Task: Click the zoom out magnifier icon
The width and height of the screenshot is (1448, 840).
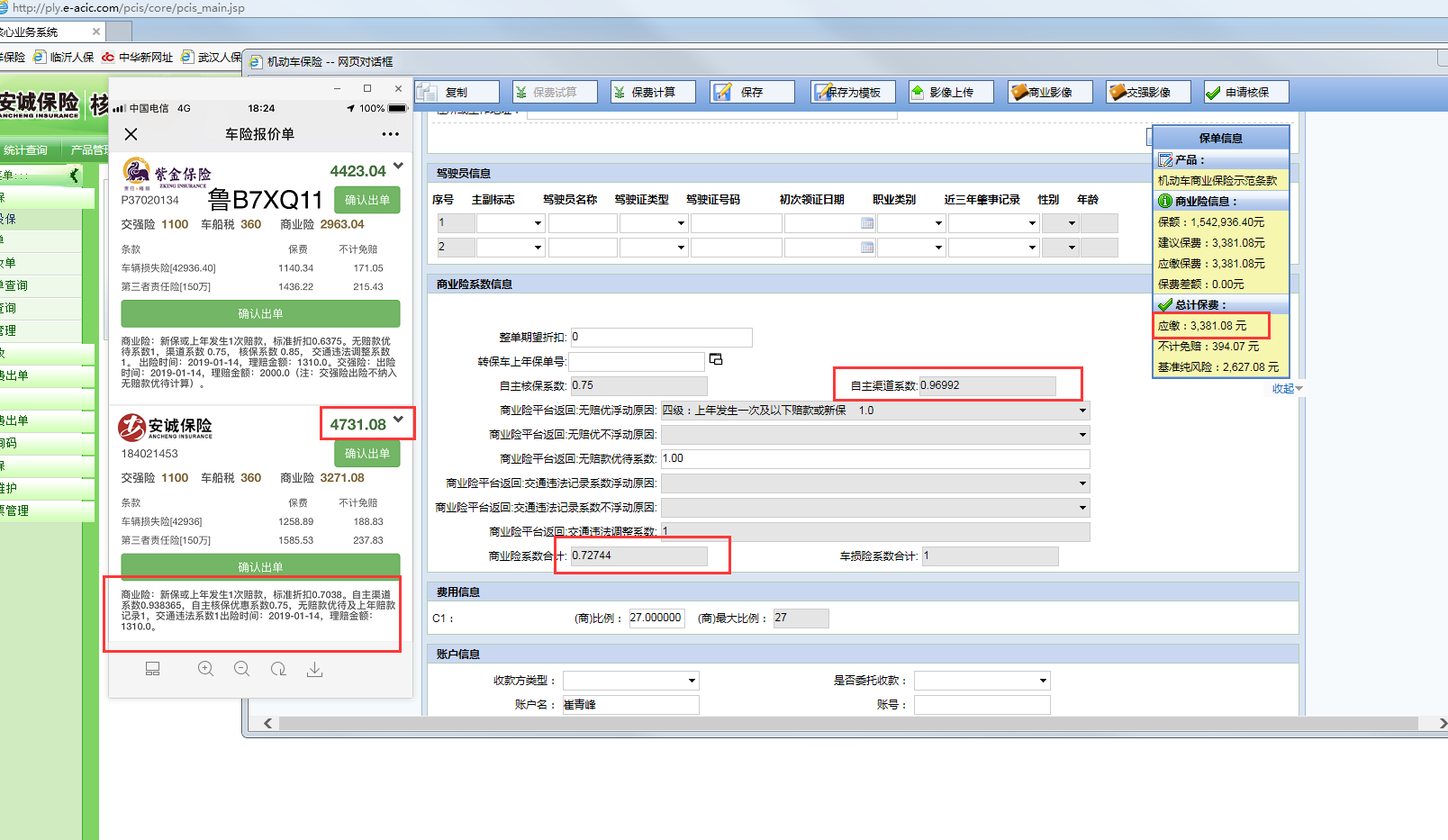Action: click(241, 669)
